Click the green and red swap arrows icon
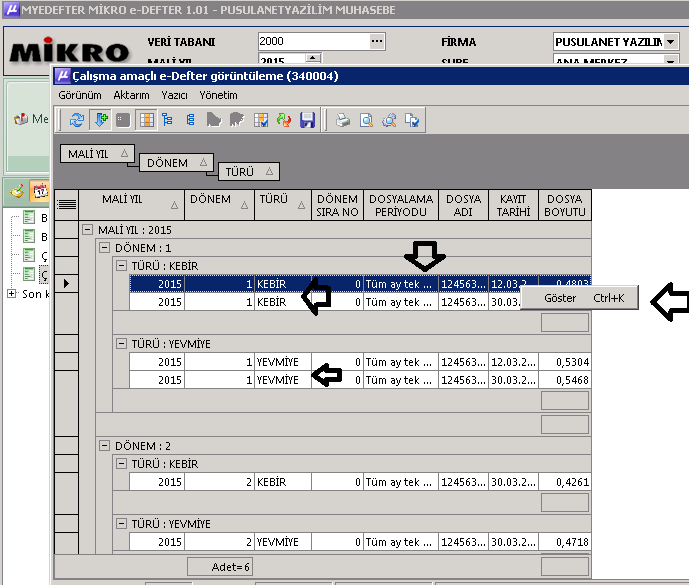This screenshot has width=689, height=585. coord(284,120)
